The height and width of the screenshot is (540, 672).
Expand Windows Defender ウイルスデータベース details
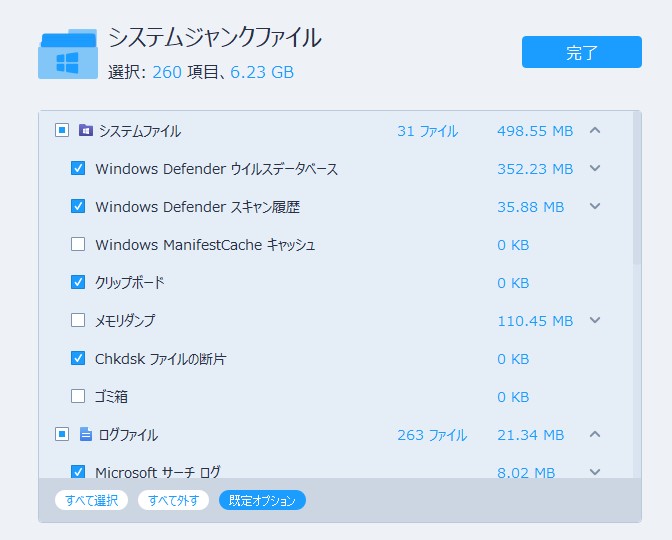coord(595,168)
